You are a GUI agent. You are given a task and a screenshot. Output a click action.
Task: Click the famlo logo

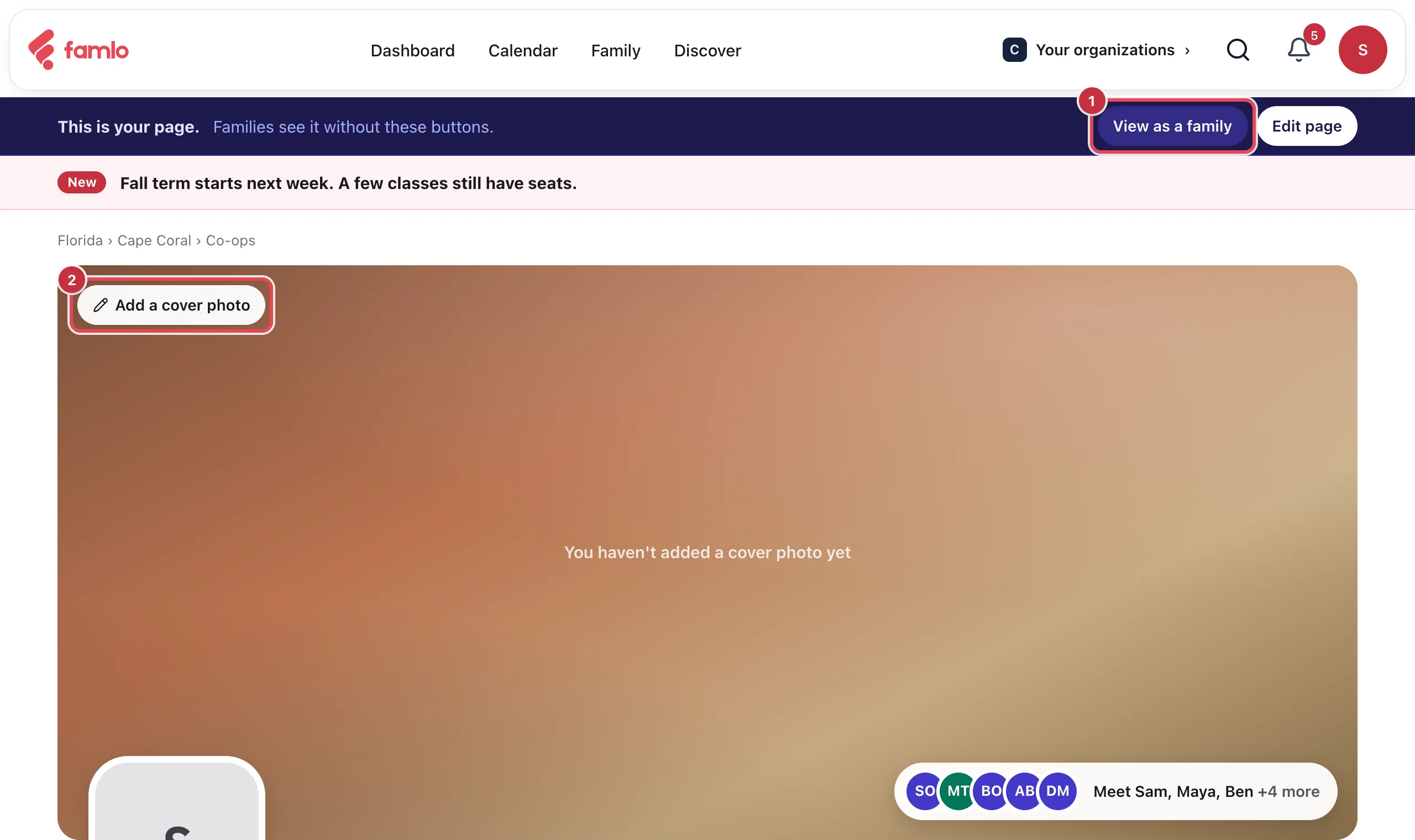[78, 50]
